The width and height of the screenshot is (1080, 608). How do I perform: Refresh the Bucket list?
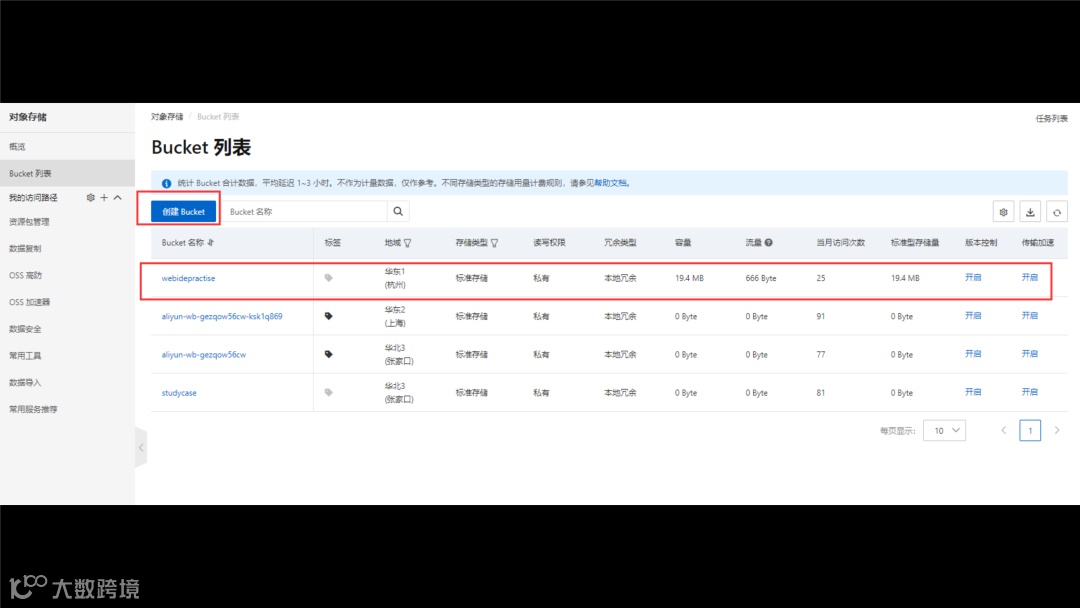pyautogui.click(x=1057, y=212)
